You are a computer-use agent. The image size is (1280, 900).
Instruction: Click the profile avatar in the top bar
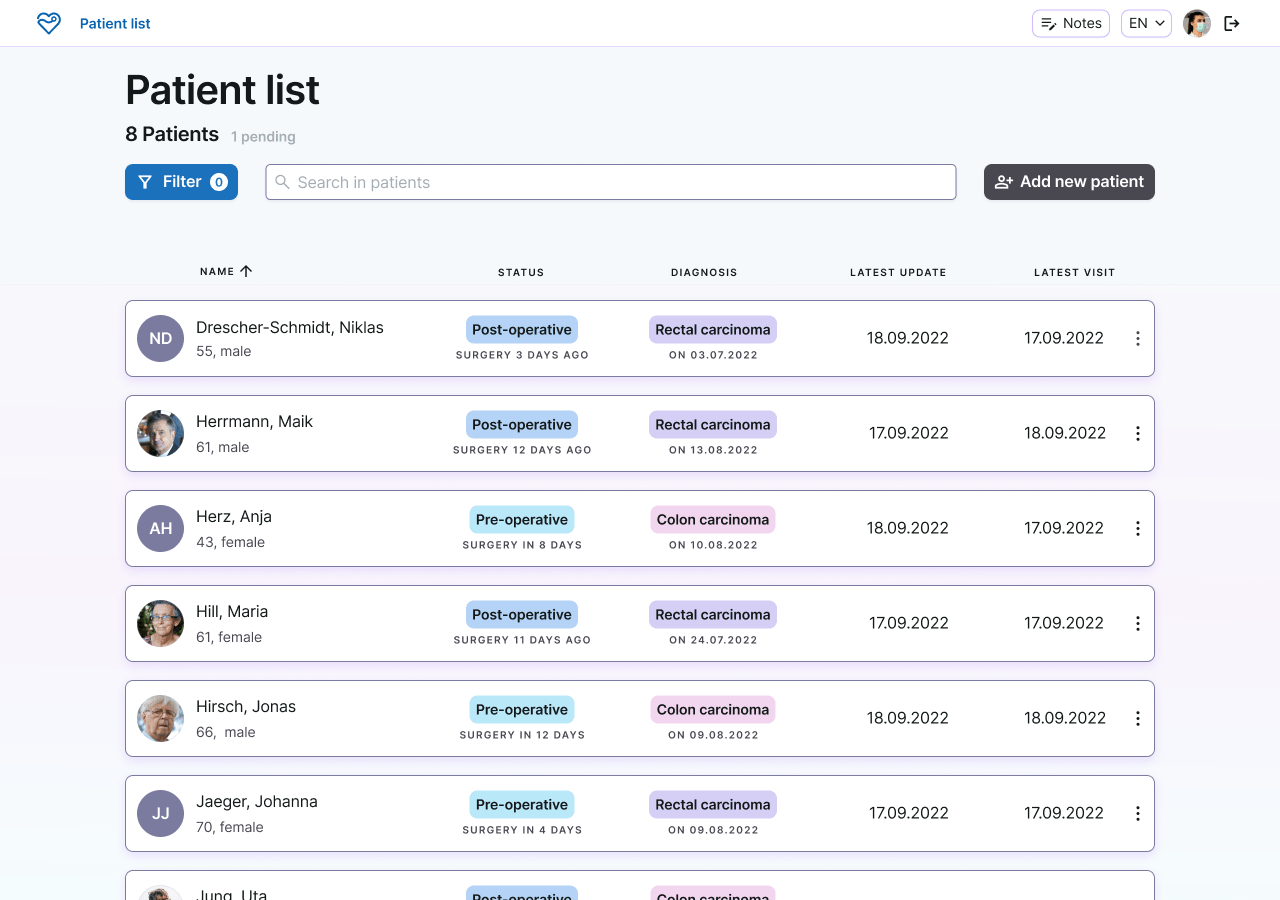tap(1196, 23)
